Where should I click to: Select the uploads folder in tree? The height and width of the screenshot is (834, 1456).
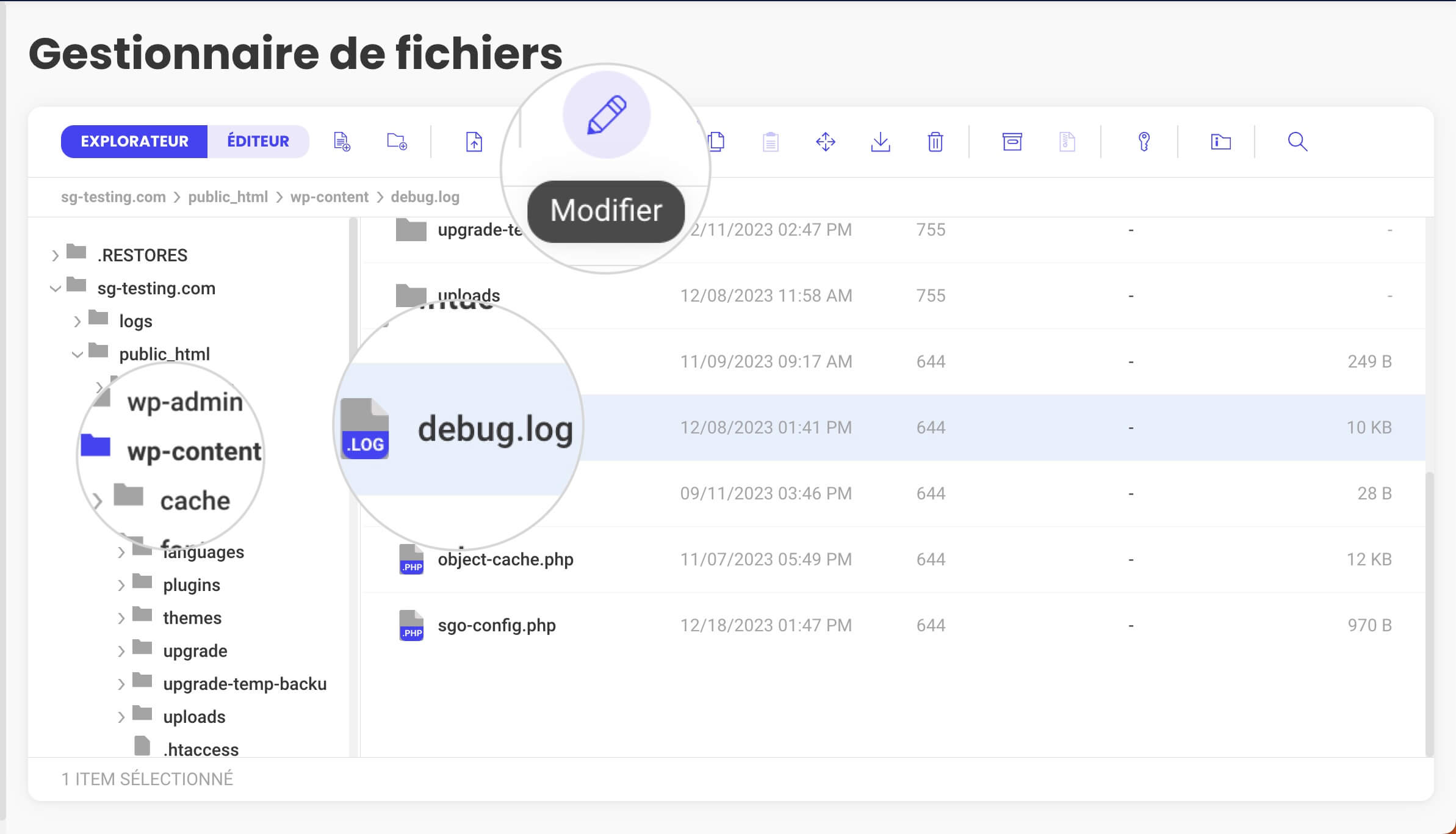194,717
